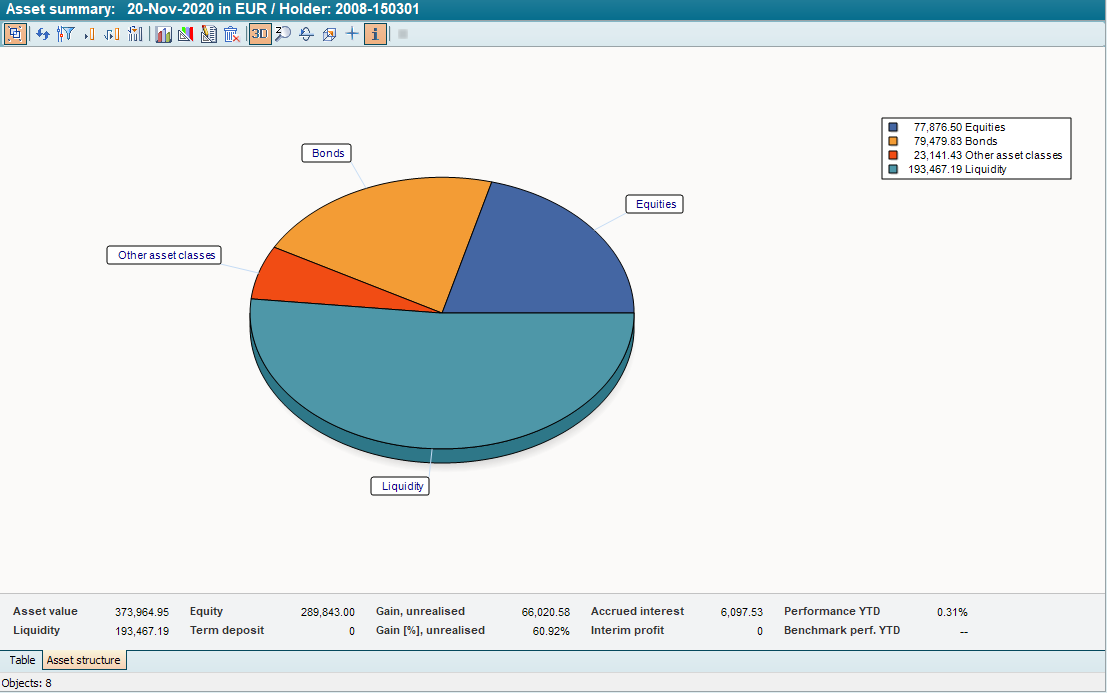The height and width of the screenshot is (693, 1107).
Task: Click the zoom magnifier icon
Action: coord(283,34)
